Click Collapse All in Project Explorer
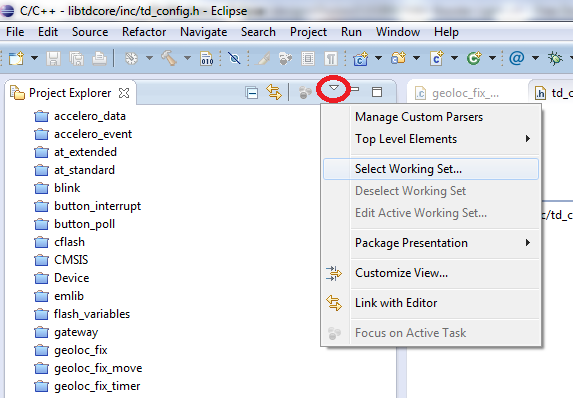Screen dimensions: 573x398 pos(251,92)
